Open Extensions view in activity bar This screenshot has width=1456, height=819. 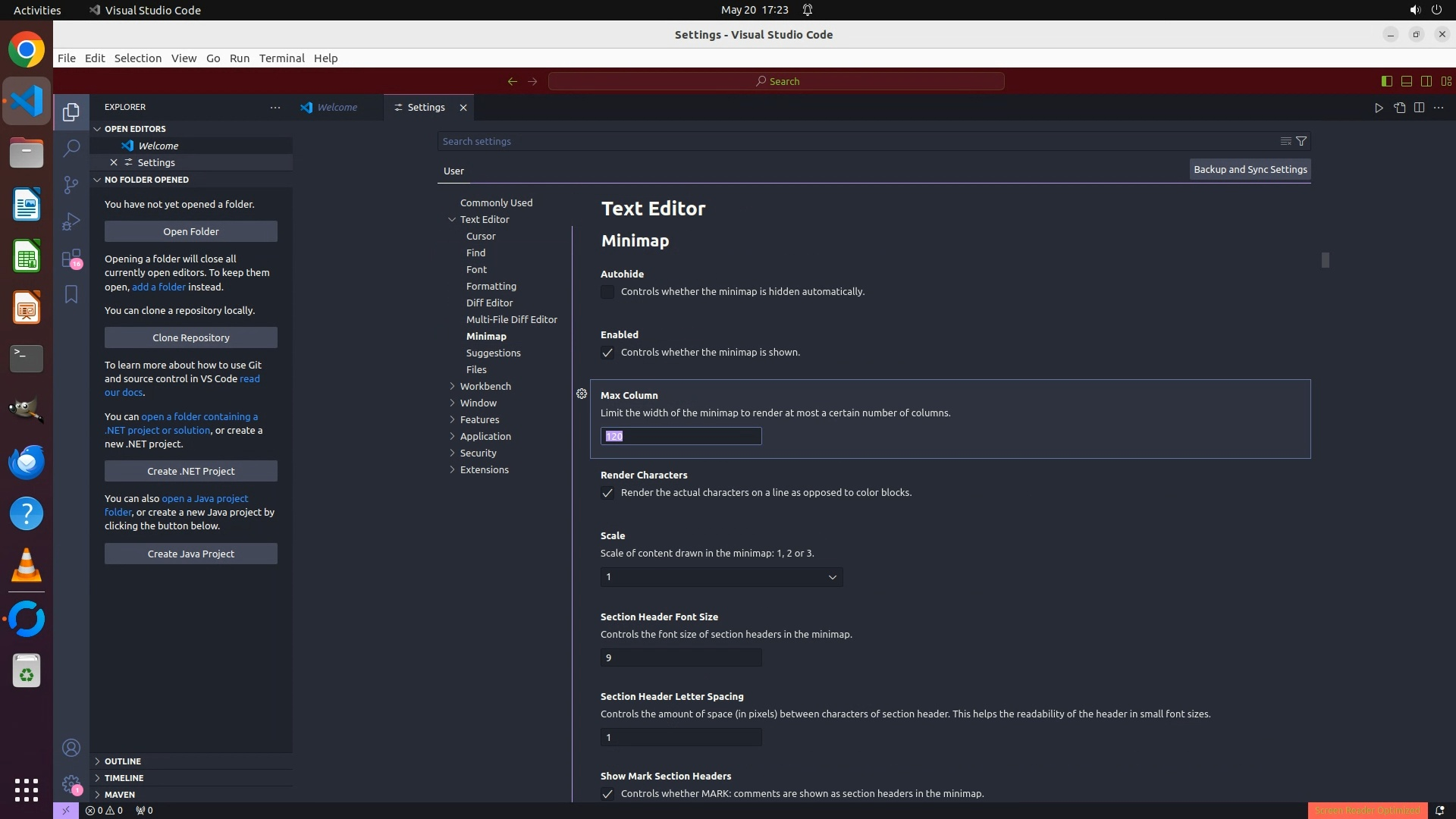point(71,259)
